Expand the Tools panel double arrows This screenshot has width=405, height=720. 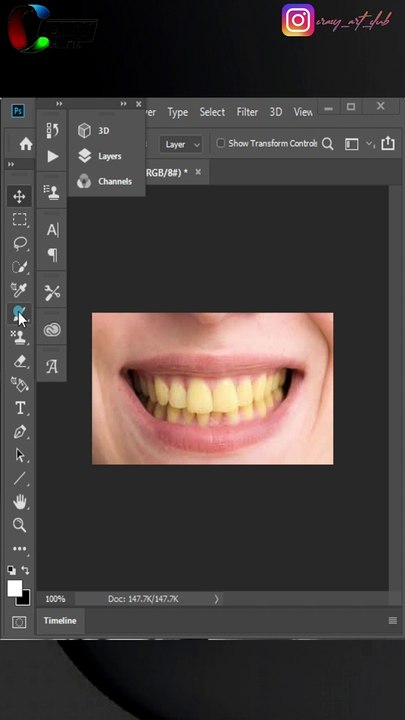(x=11, y=164)
